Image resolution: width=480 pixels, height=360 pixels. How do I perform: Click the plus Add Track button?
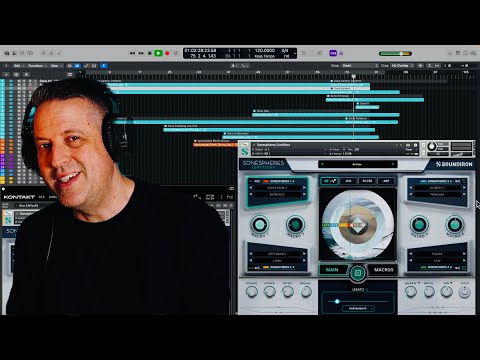point(6,74)
